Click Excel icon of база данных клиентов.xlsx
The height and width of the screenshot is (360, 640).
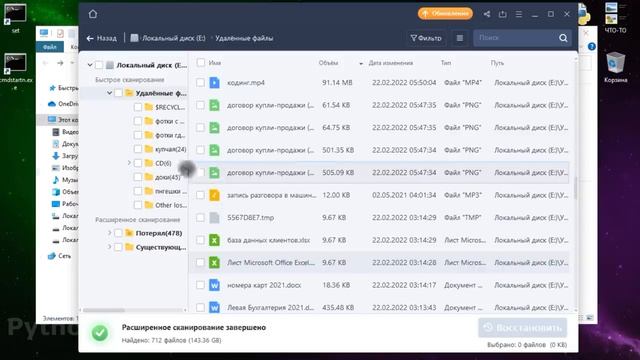[x=214, y=240]
